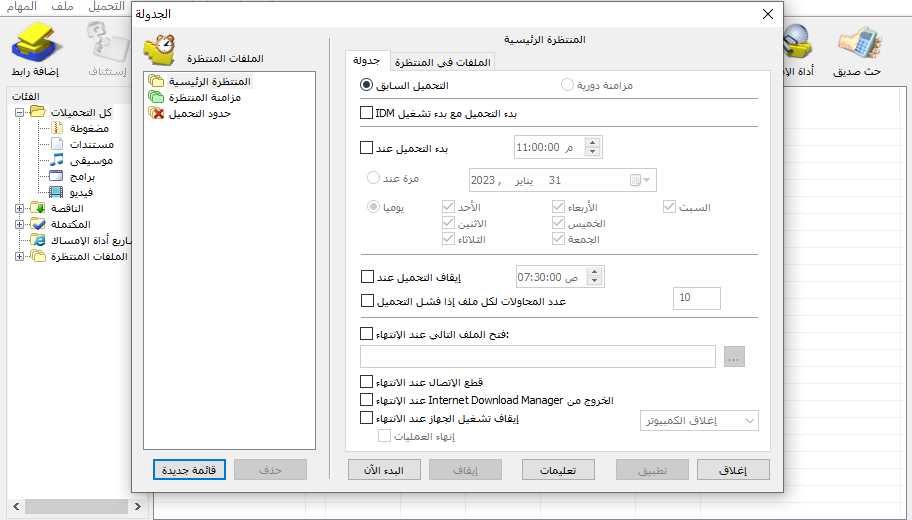Click the browse button for file path
The image size is (912, 520).
(734, 357)
